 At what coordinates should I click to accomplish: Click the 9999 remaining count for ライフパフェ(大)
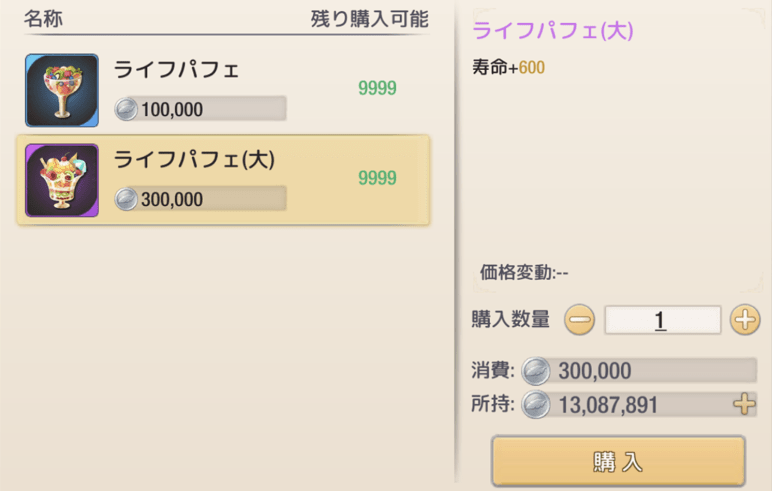tap(377, 178)
